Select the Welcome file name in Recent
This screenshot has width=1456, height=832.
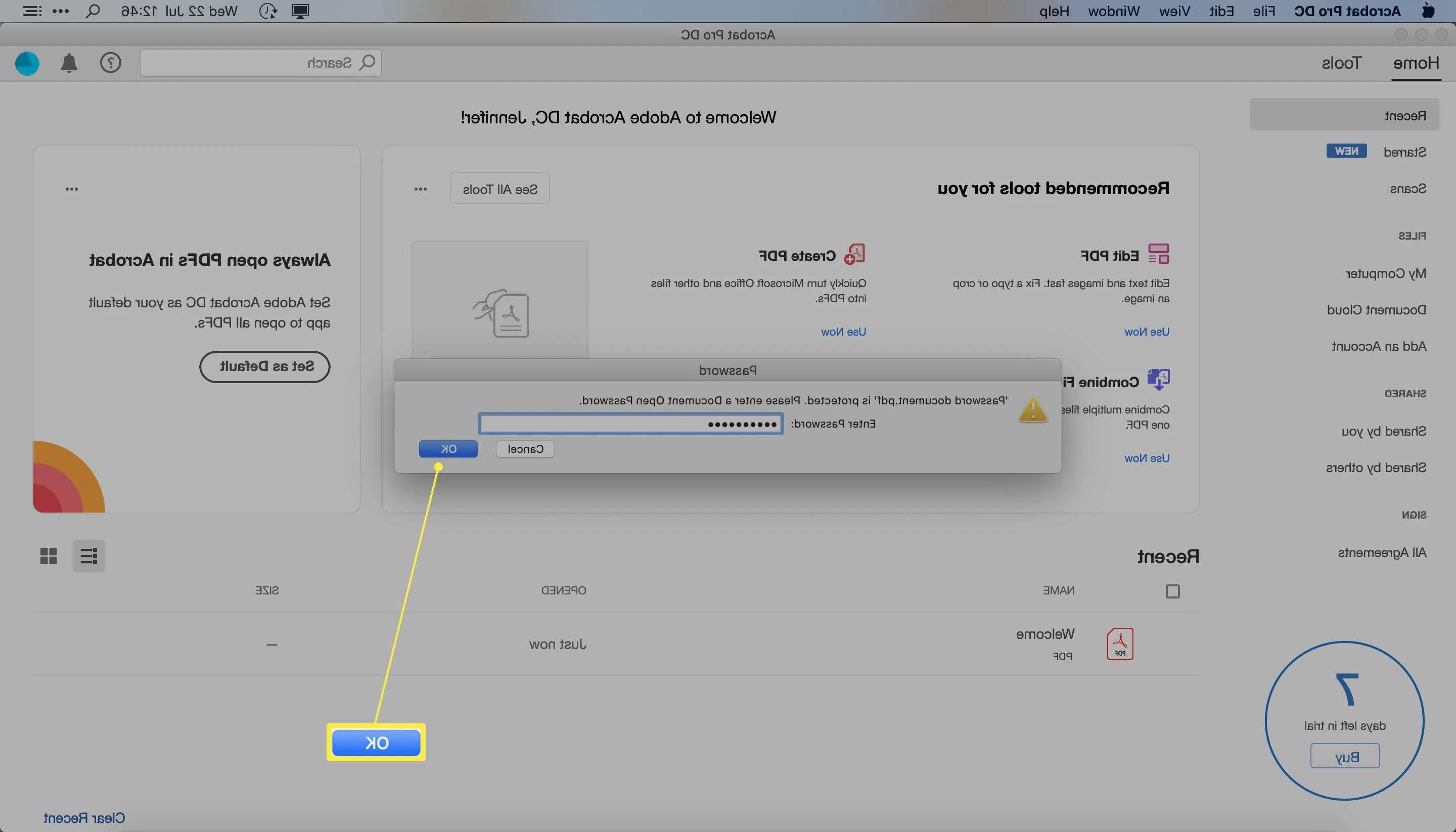pyautogui.click(x=1044, y=634)
